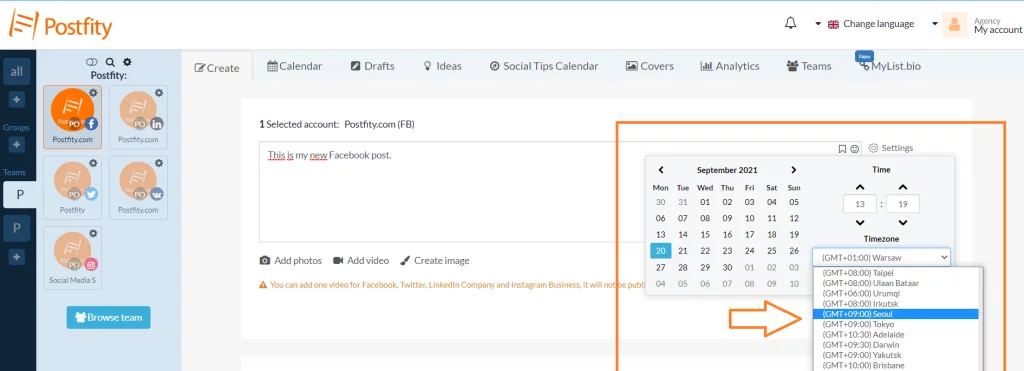Open the notifications bell

(x=790, y=24)
